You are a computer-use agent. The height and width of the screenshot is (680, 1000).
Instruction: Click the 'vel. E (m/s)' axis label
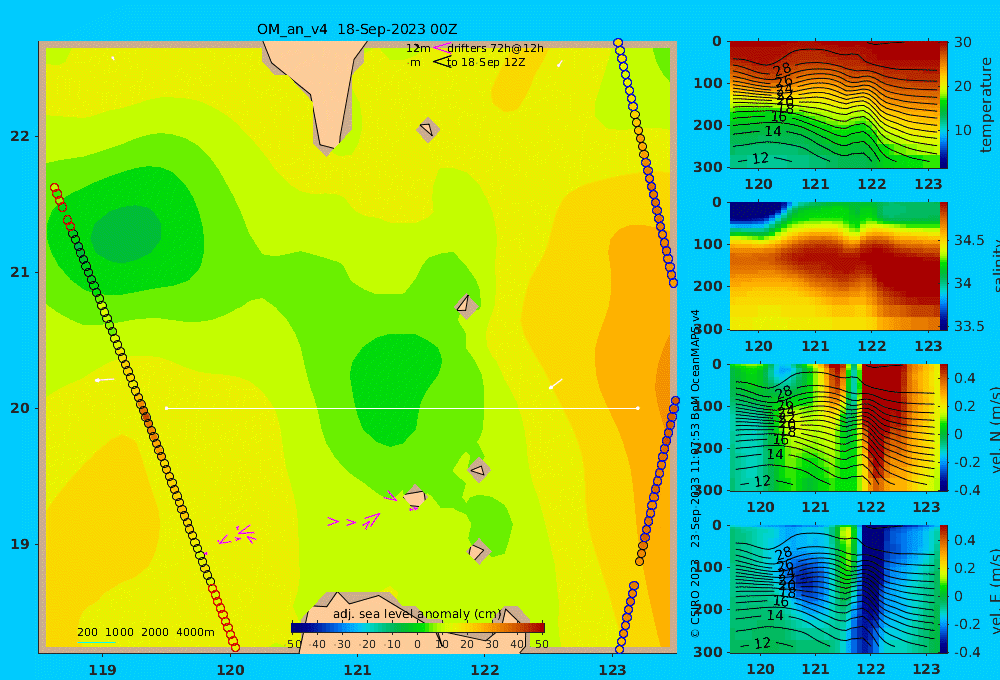994,590
